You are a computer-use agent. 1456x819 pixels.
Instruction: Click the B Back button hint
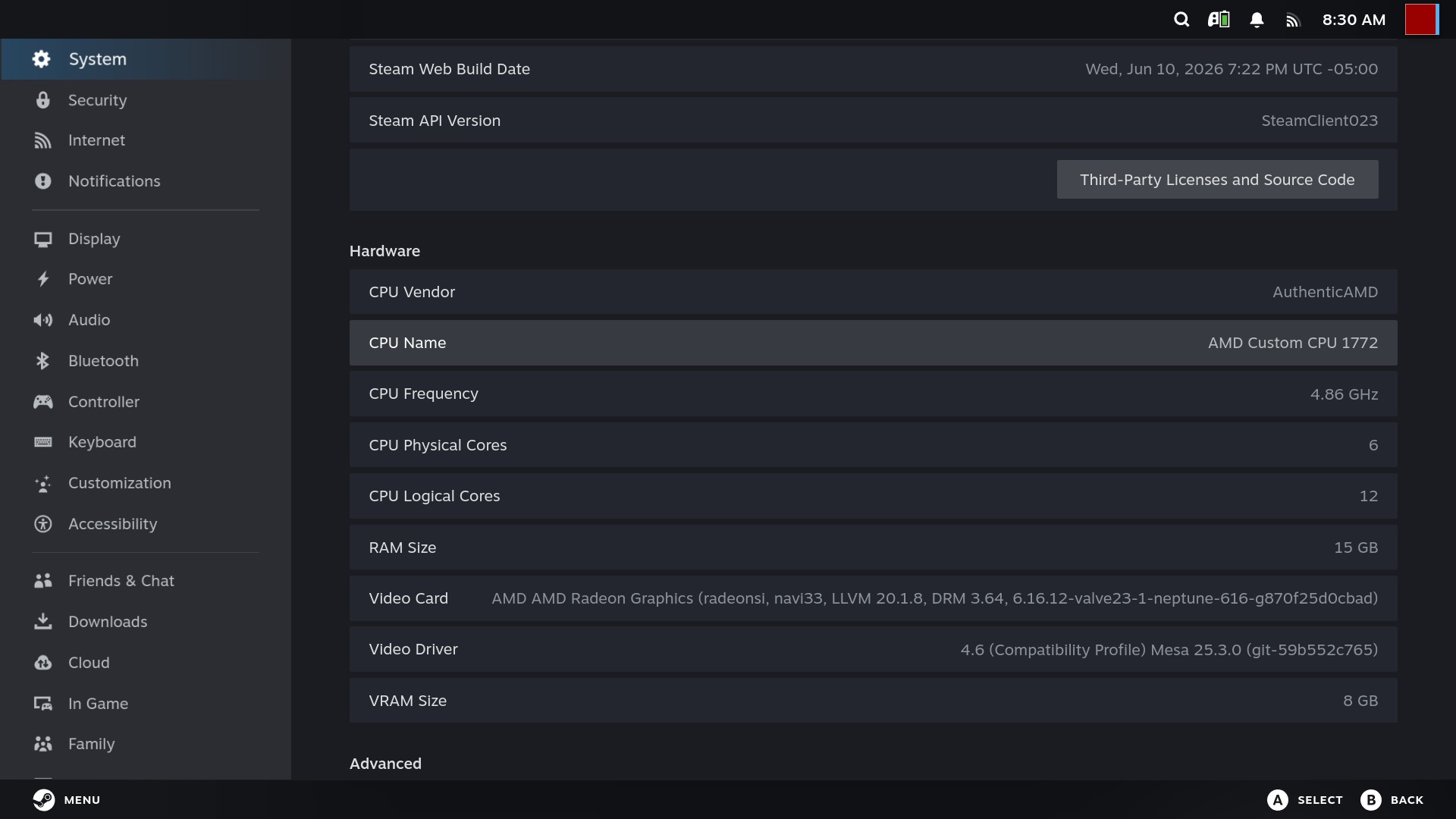pyautogui.click(x=1392, y=799)
